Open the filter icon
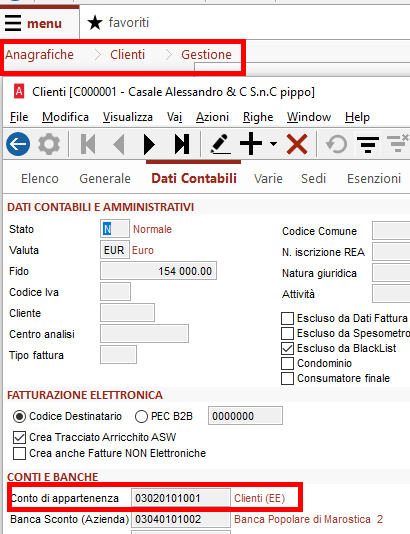The image size is (410, 534). [368, 145]
